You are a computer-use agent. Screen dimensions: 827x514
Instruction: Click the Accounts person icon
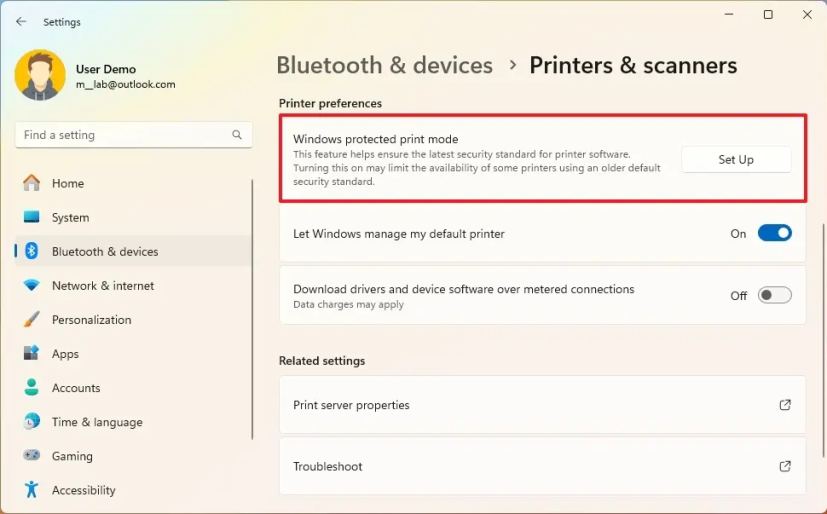(x=32, y=387)
